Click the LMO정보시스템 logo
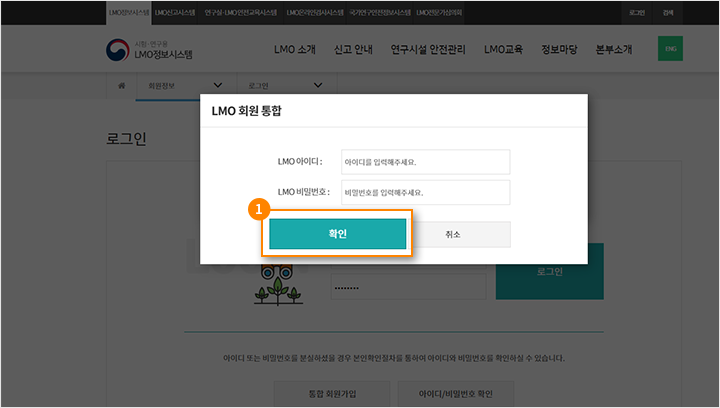 click(x=149, y=50)
